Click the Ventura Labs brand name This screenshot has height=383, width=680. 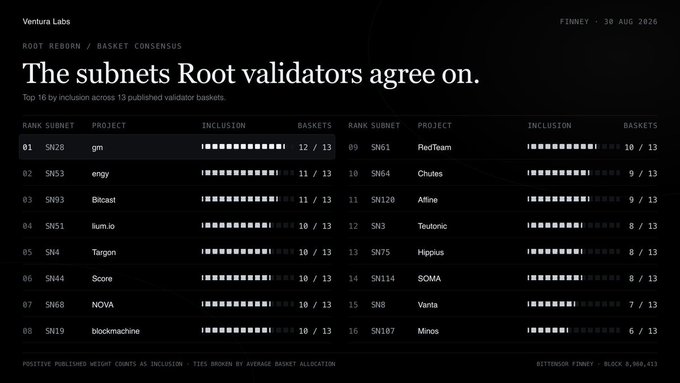point(46,21)
